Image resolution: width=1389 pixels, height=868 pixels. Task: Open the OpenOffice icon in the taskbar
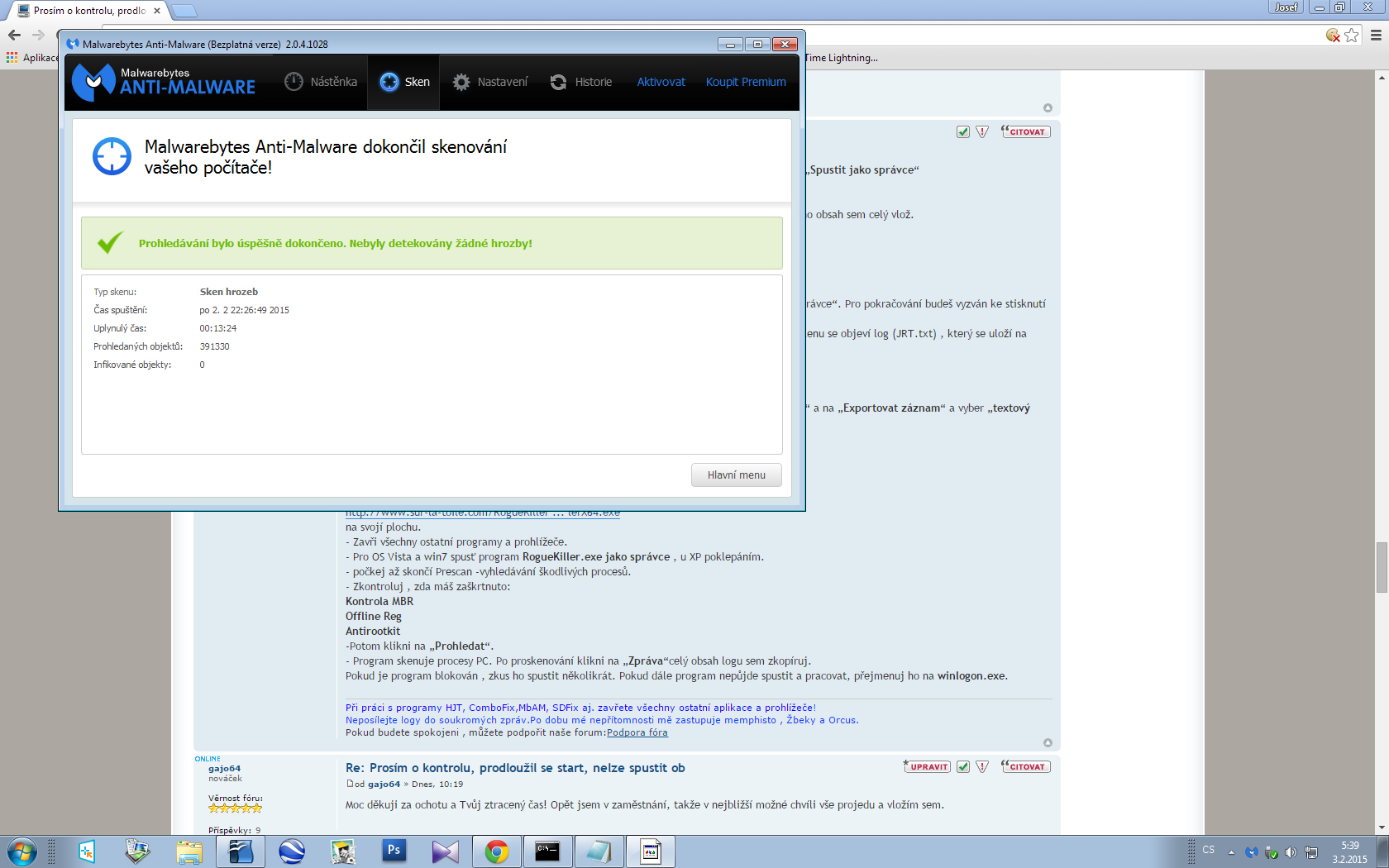[x=241, y=851]
